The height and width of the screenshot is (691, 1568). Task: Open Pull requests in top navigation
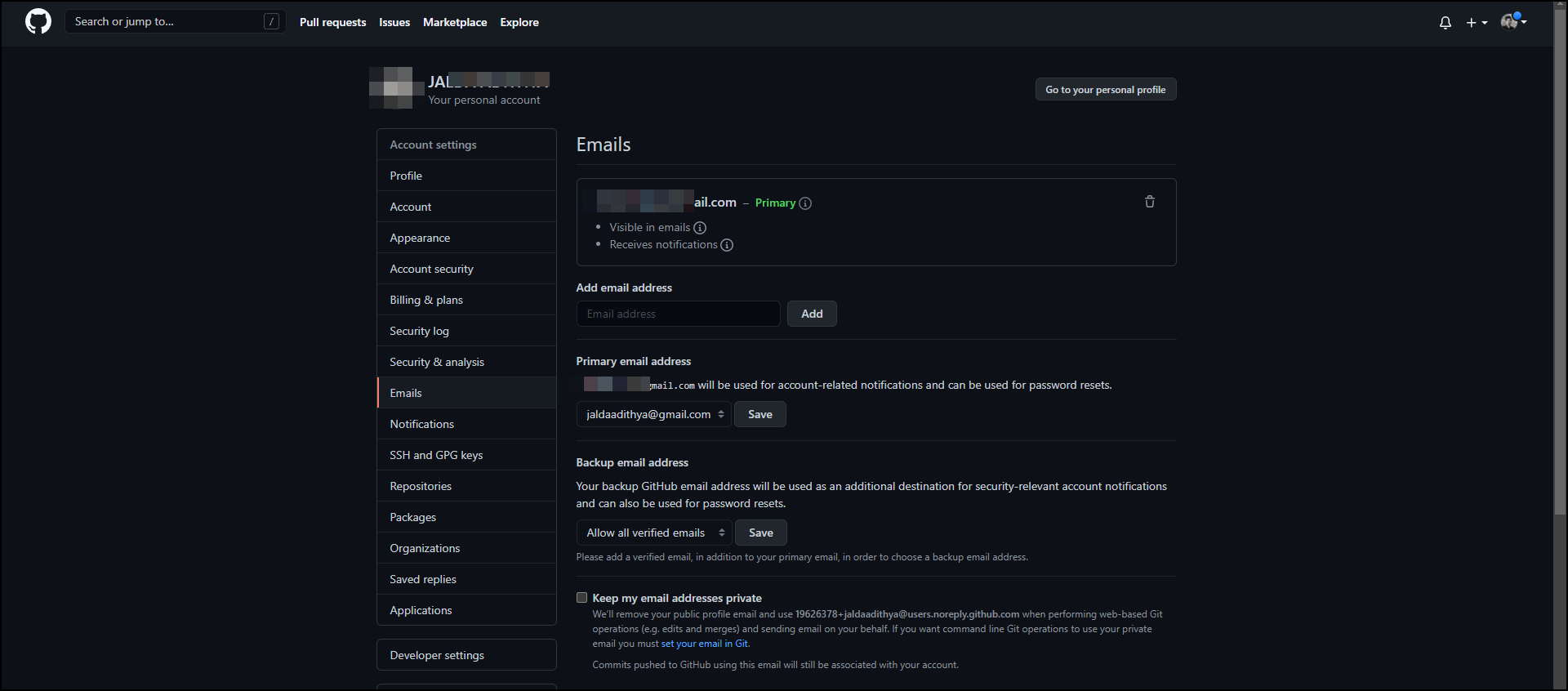pyautogui.click(x=332, y=23)
